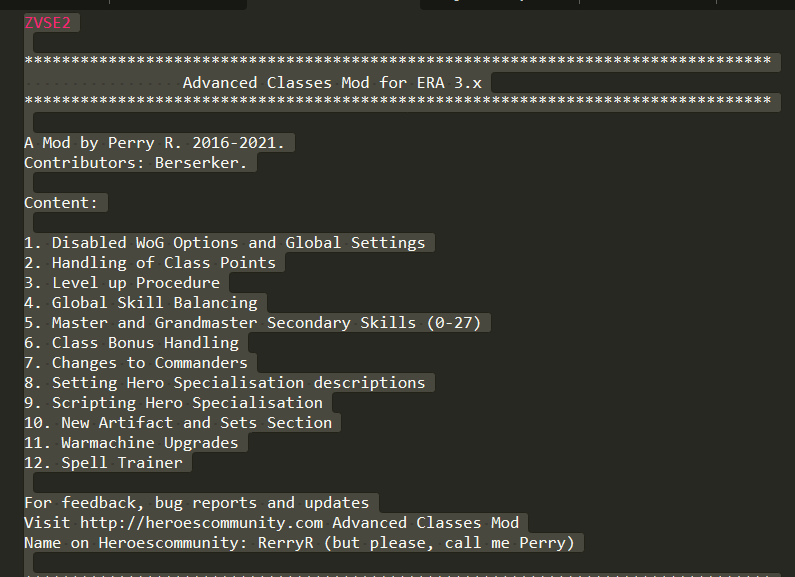The width and height of the screenshot is (795, 577).
Task: Click line '2. Handling of Class Points'
Action: point(150,263)
